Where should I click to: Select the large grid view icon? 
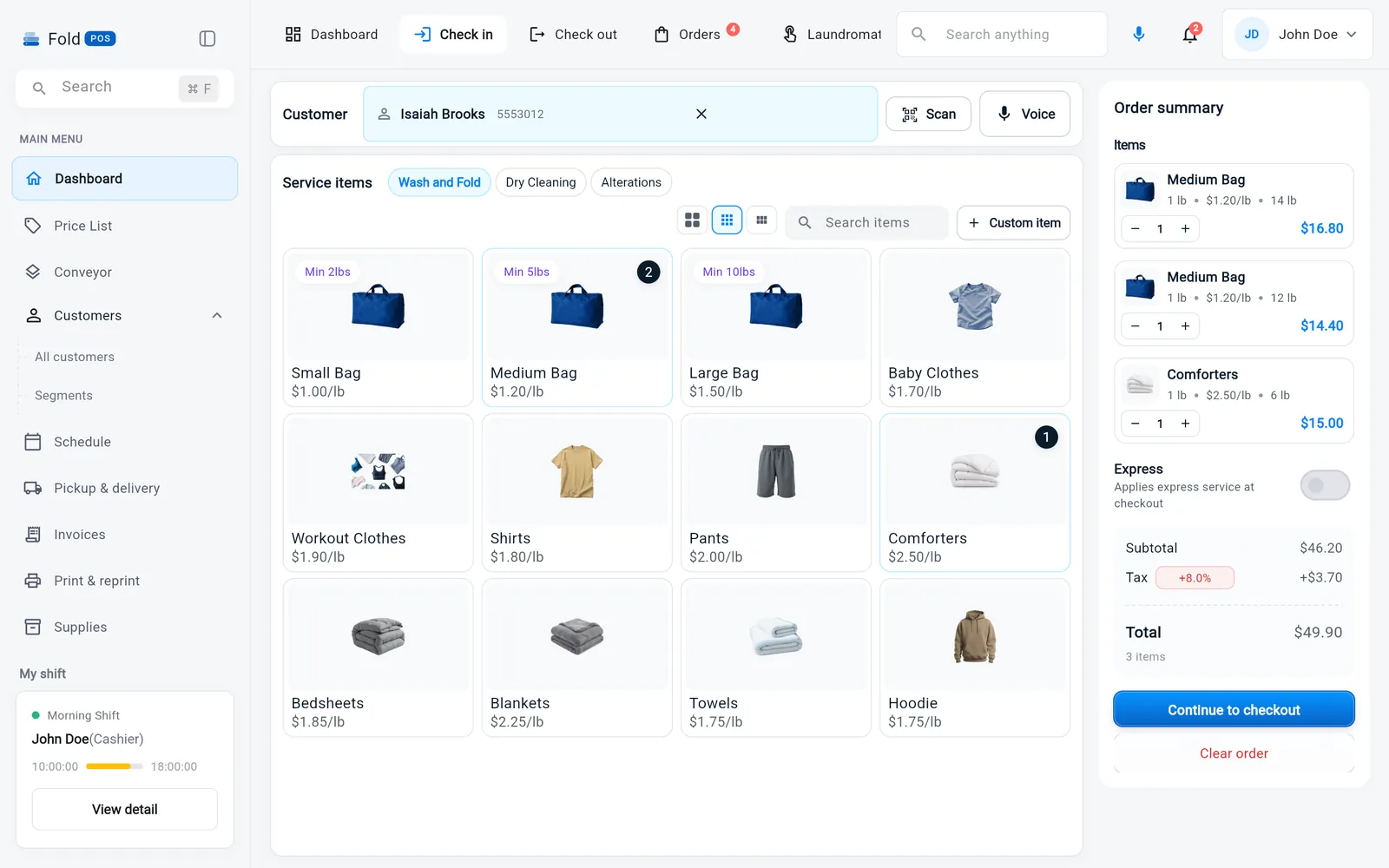[x=692, y=220]
